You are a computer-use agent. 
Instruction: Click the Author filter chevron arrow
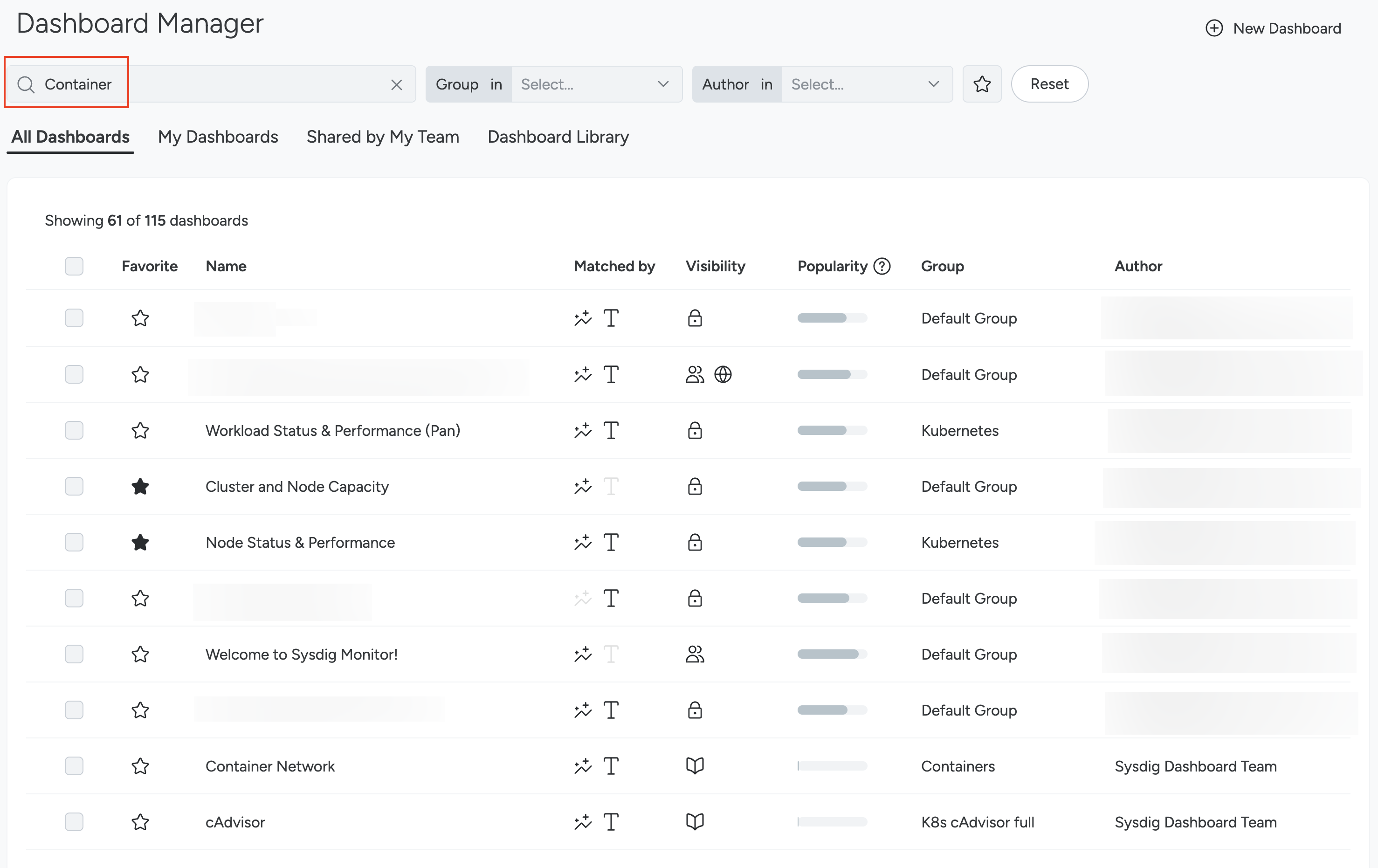click(x=933, y=84)
